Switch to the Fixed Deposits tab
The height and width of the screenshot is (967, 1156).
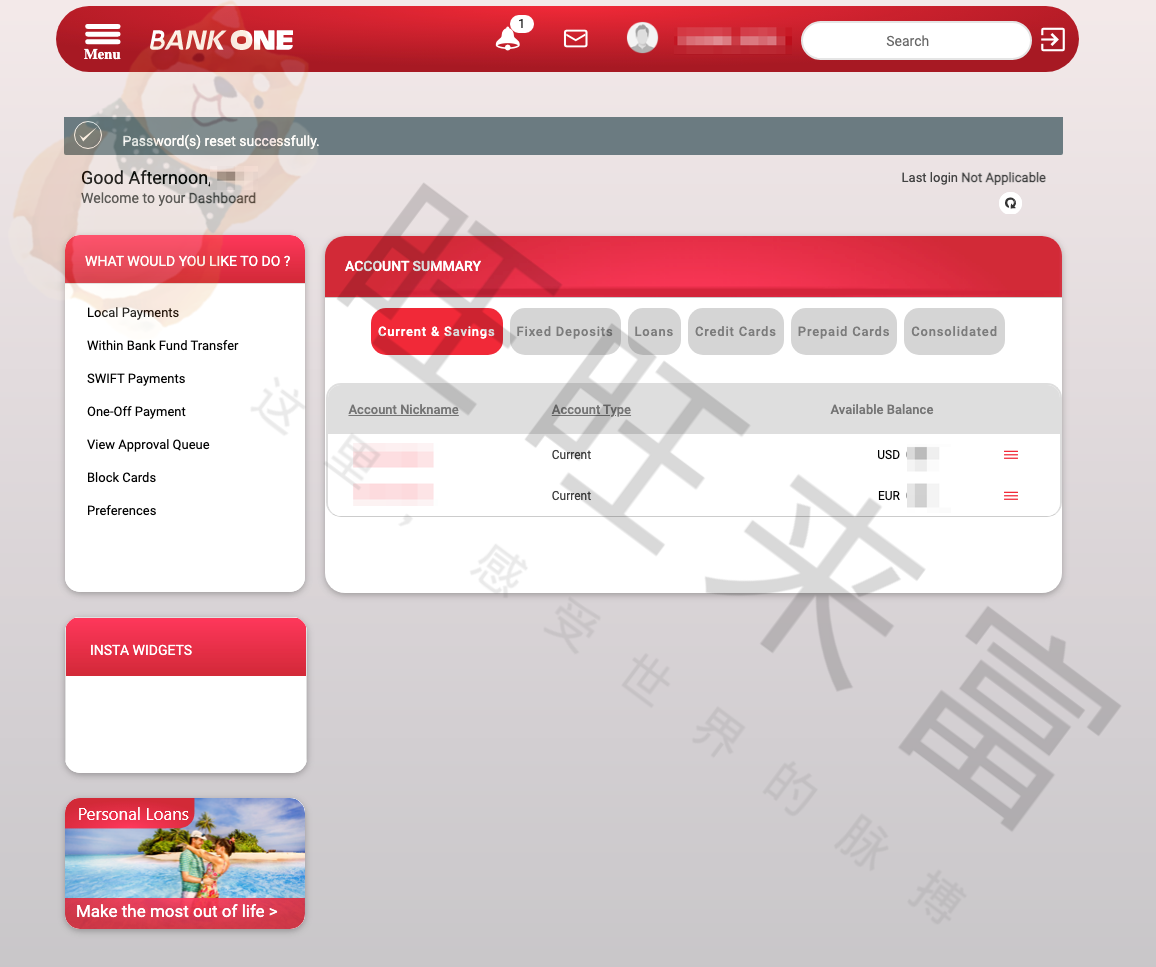click(565, 331)
